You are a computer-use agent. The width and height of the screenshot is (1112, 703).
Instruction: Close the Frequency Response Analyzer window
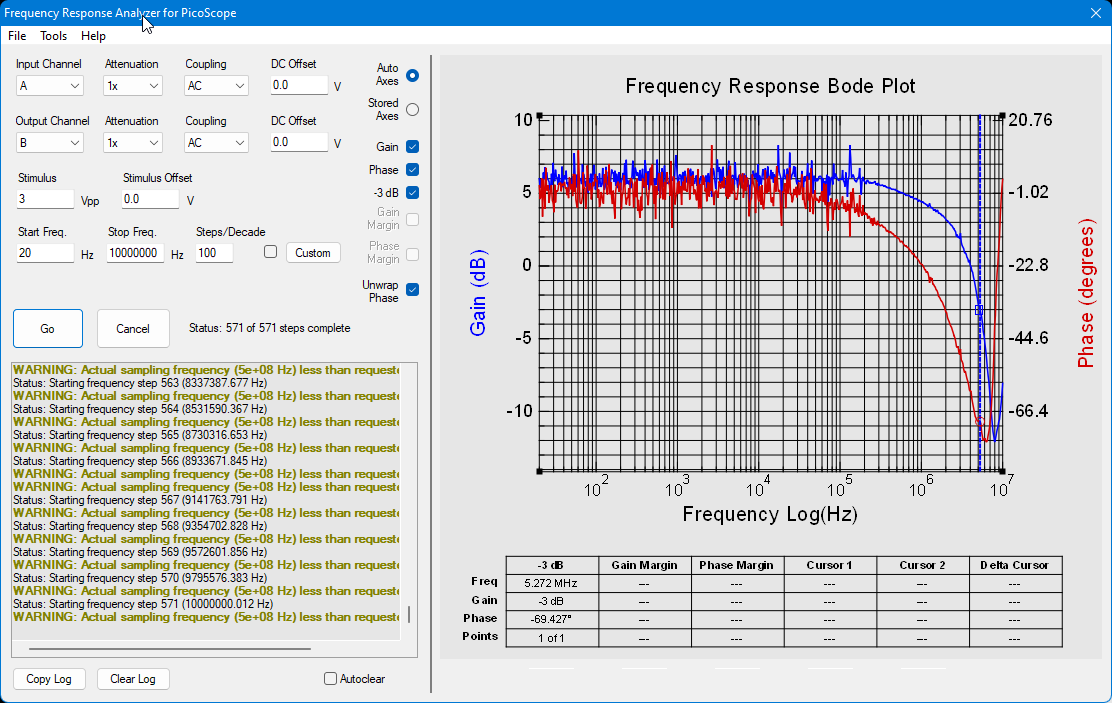click(x=1095, y=13)
